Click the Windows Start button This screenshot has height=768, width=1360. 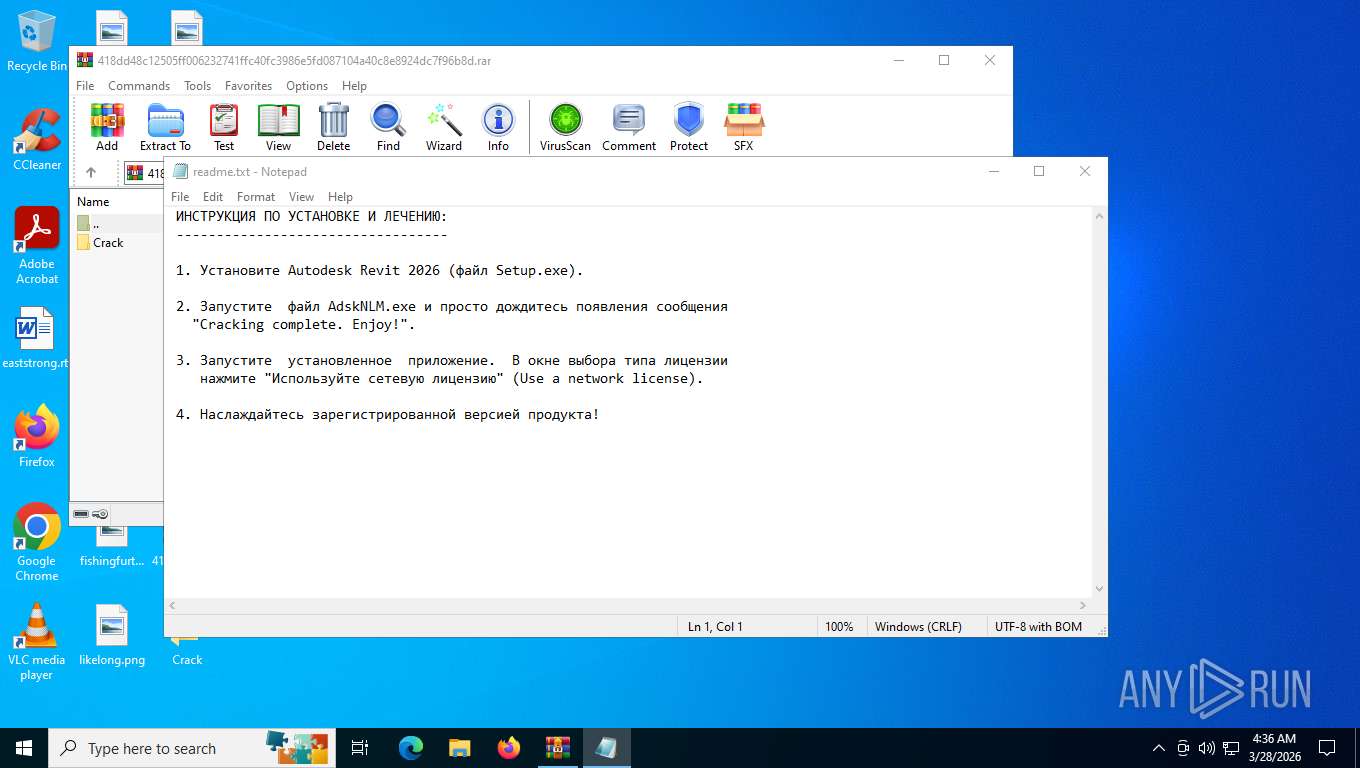tap(24, 748)
